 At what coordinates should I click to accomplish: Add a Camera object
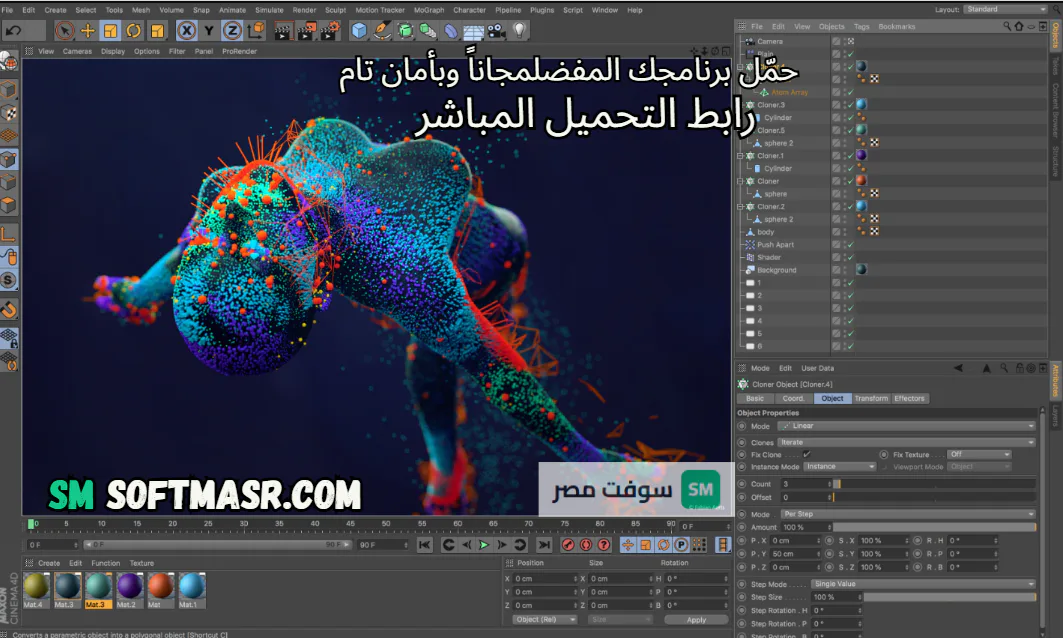(496, 31)
